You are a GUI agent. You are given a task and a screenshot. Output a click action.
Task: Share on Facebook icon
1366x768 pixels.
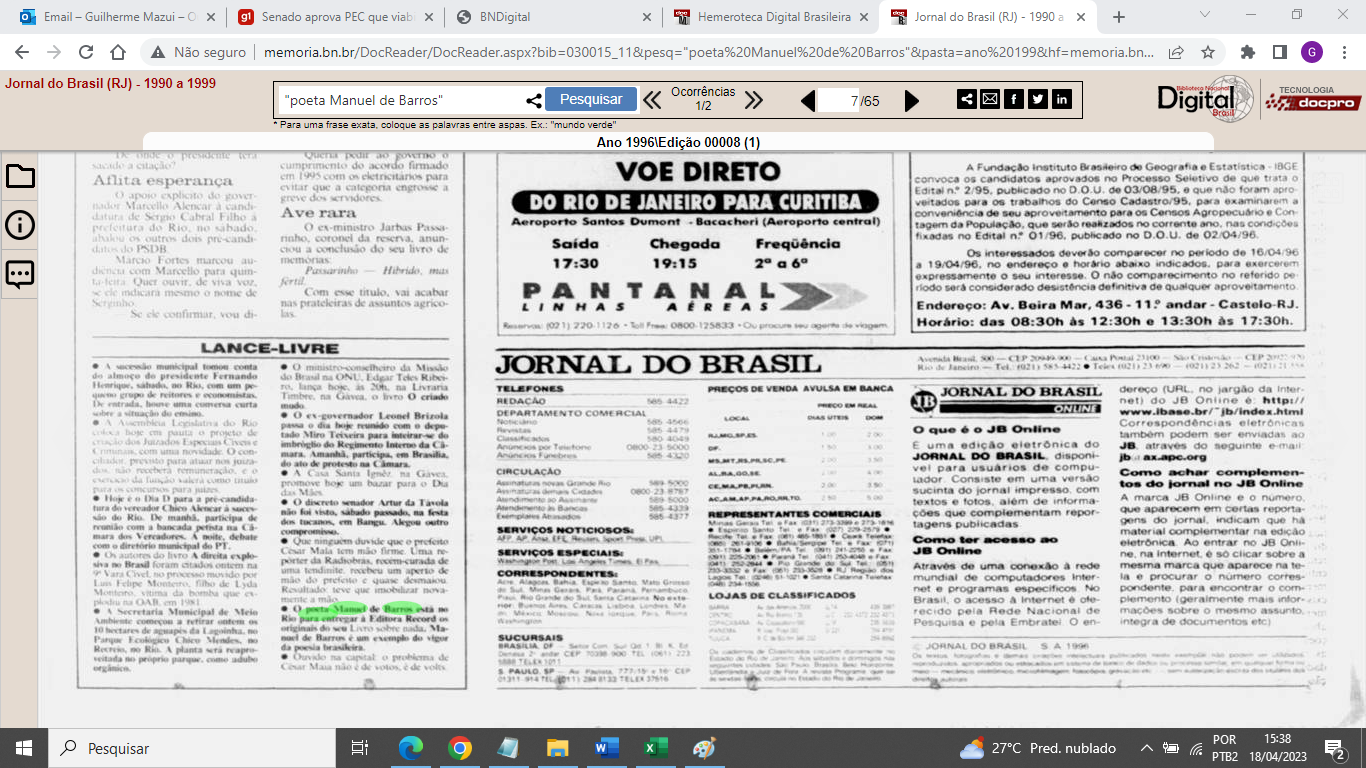click(1014, 99)
